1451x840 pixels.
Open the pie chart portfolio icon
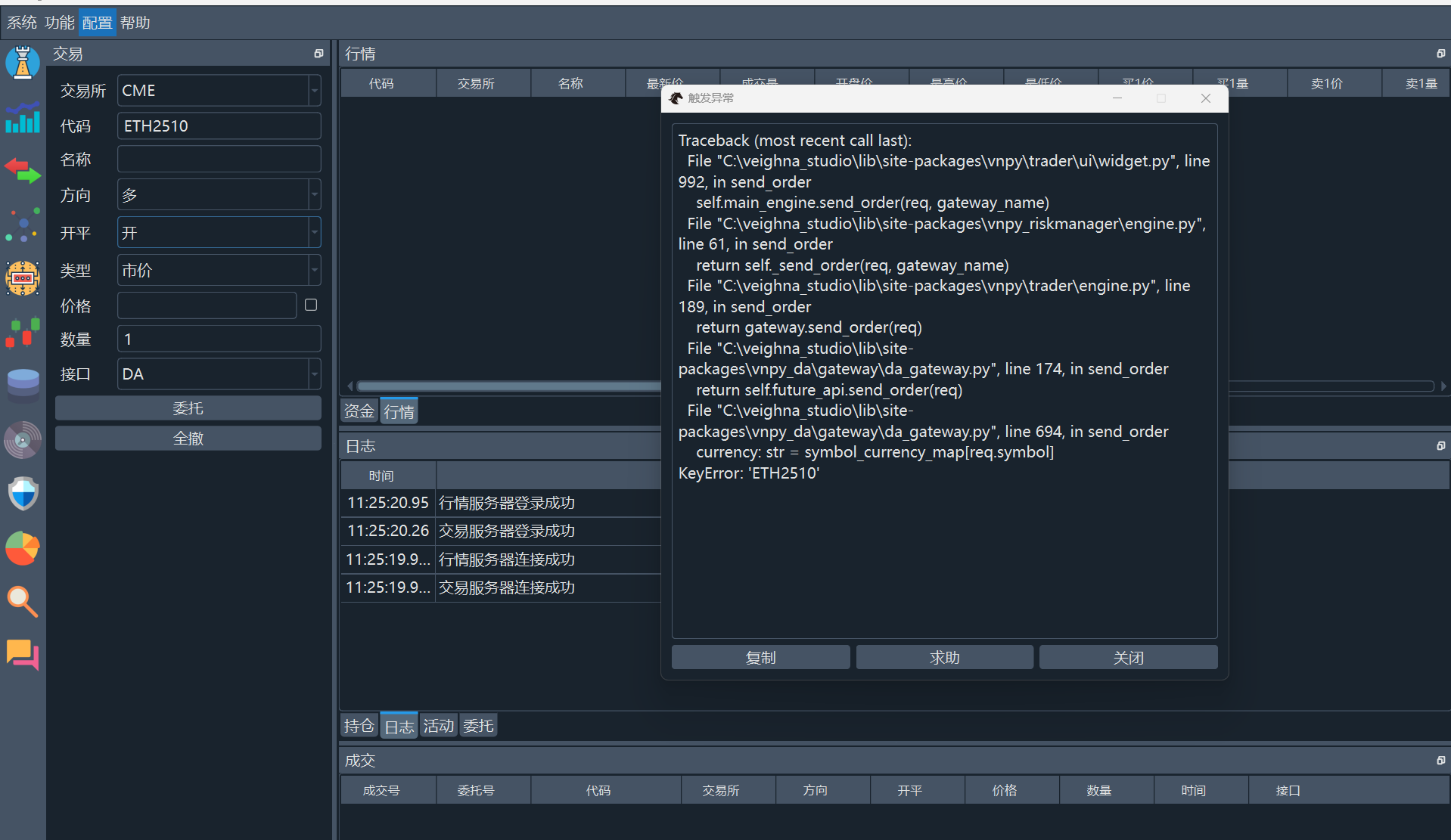(x=23, y=548)
